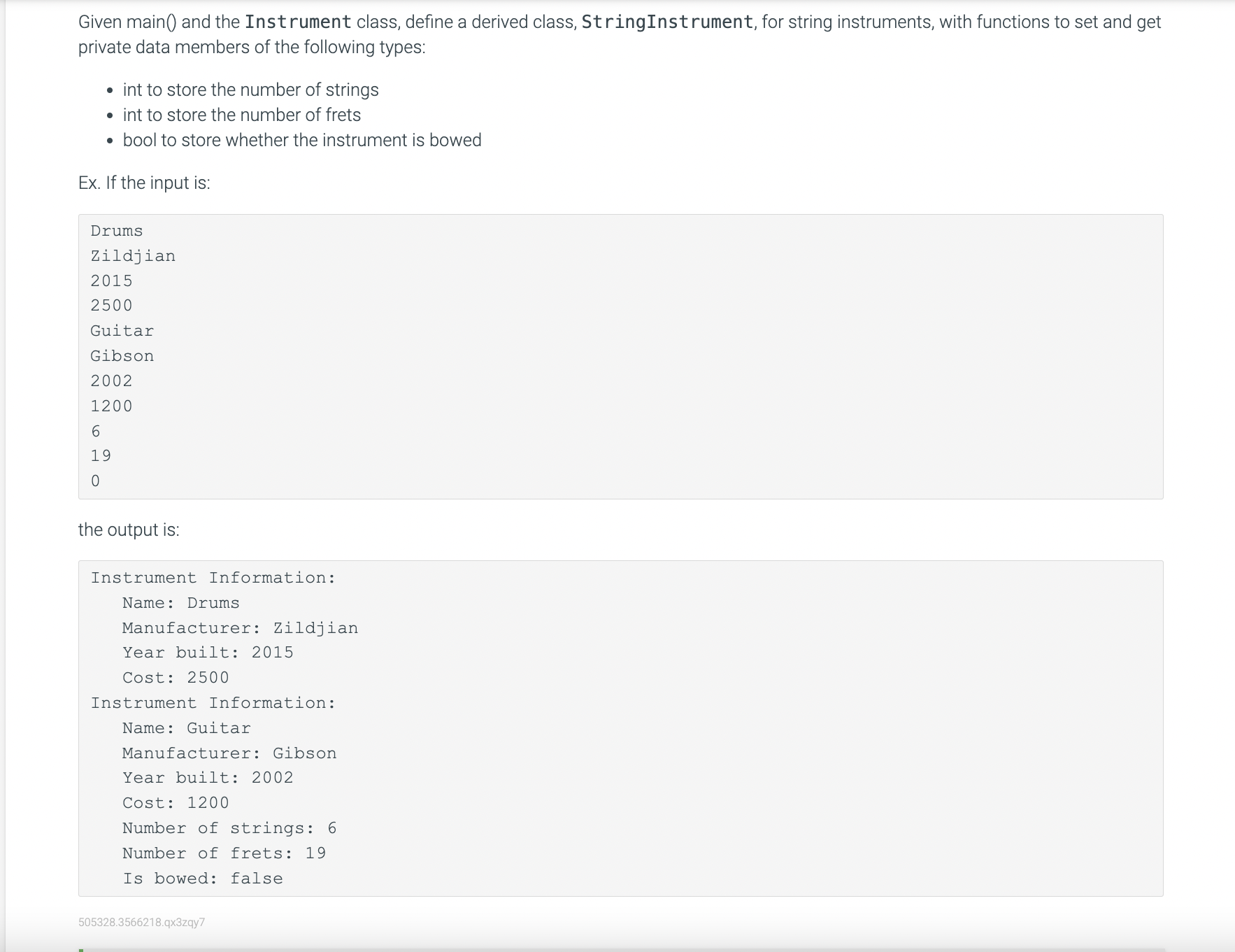The height and width of the screenshot is (952, 1235).
Task: Click the last input value 0
Action: [96, 481]
